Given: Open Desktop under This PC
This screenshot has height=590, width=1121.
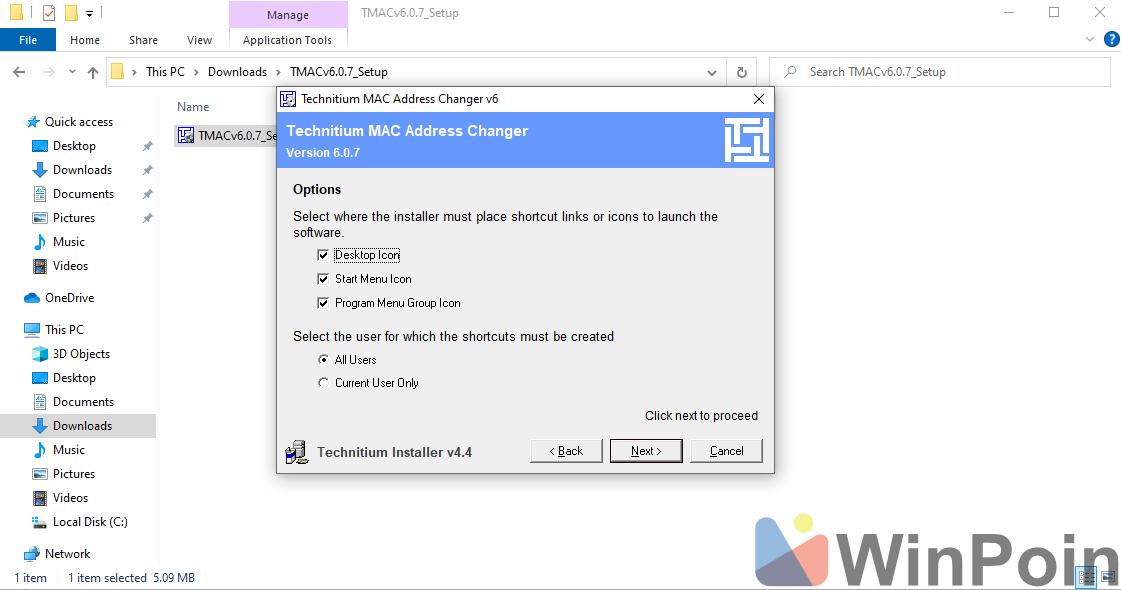Looking at the screenshot, I should [x=74, y=378].
